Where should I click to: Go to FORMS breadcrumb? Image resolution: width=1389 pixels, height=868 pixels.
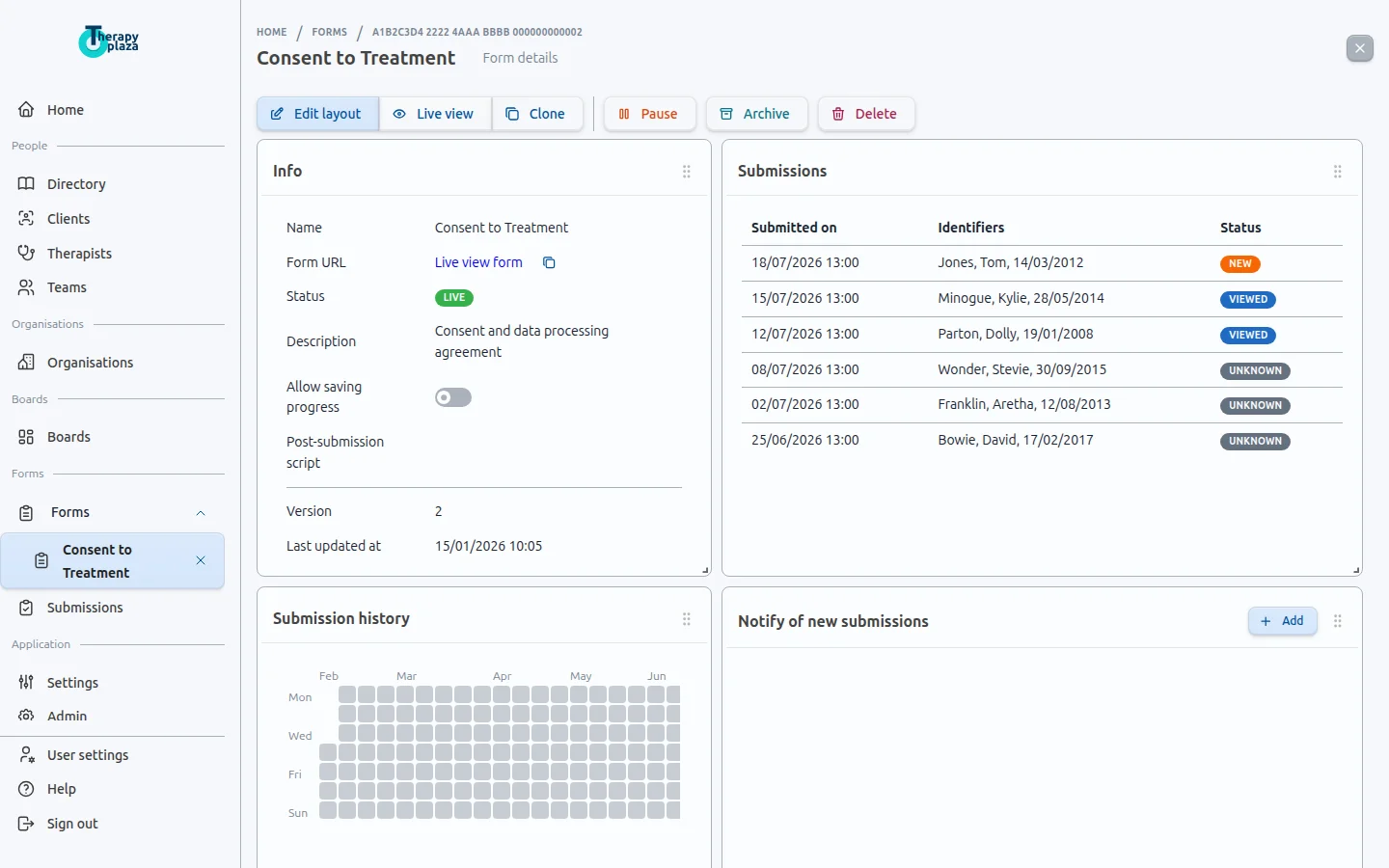tap(329, 32)
